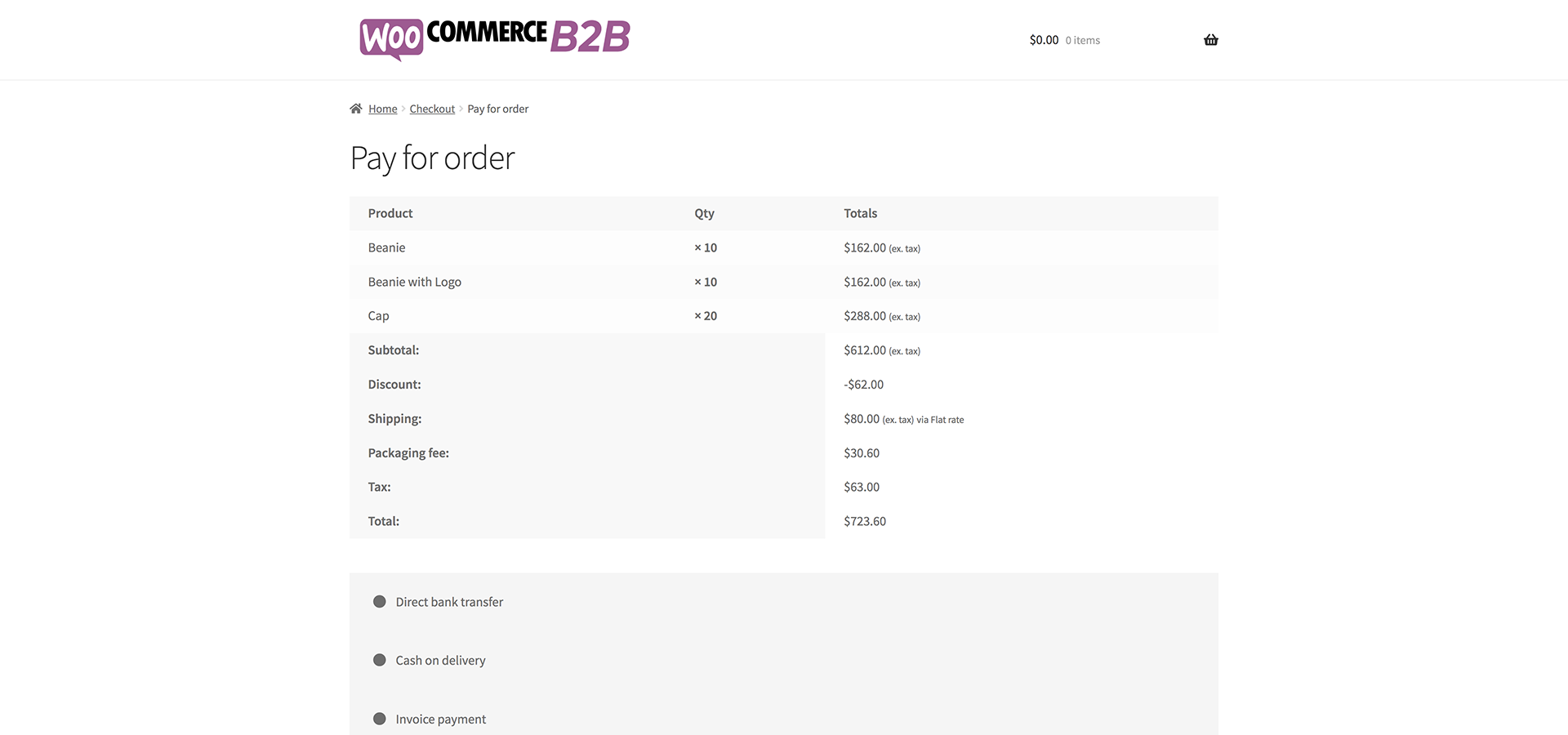Click the "0 items" cart text

tap(1082, 41)
